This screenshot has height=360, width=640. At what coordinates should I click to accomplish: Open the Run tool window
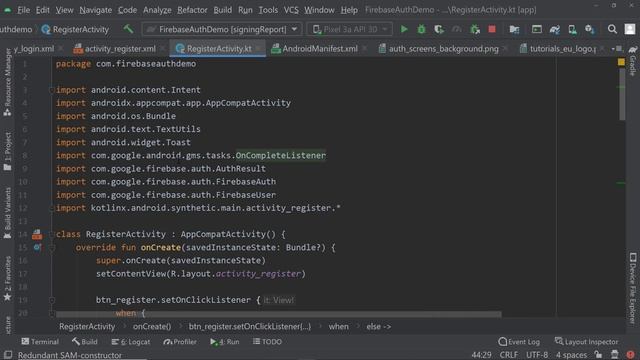[225, 342]
